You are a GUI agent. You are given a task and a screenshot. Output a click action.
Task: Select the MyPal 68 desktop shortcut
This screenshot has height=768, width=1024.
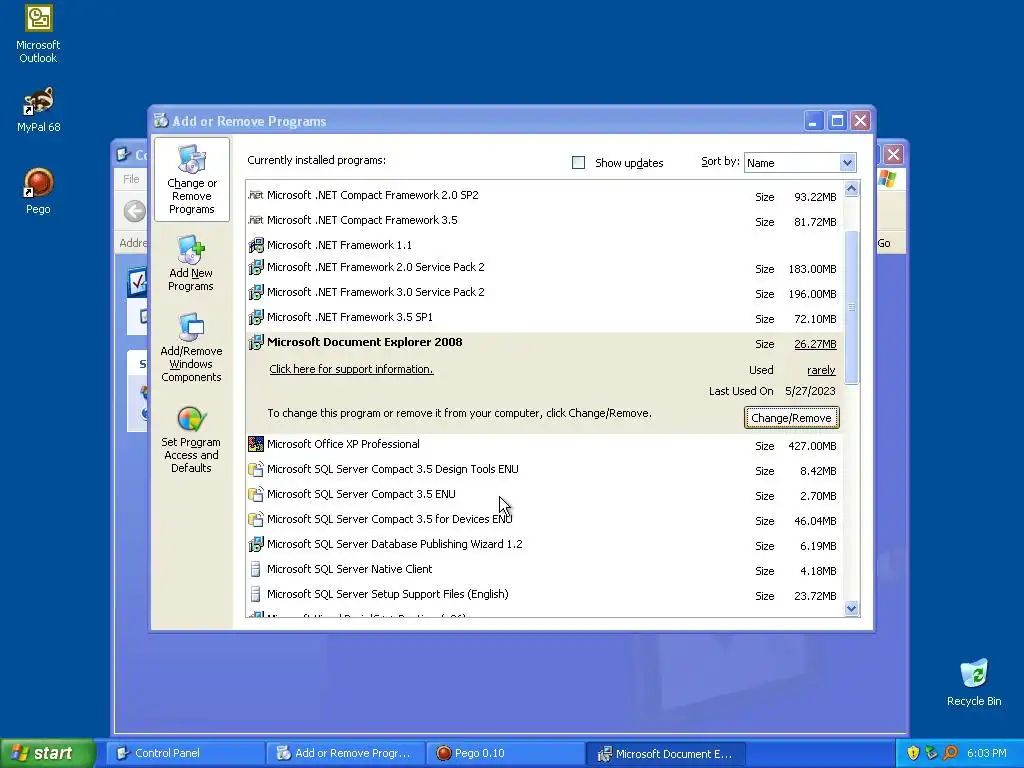(38, 109)
